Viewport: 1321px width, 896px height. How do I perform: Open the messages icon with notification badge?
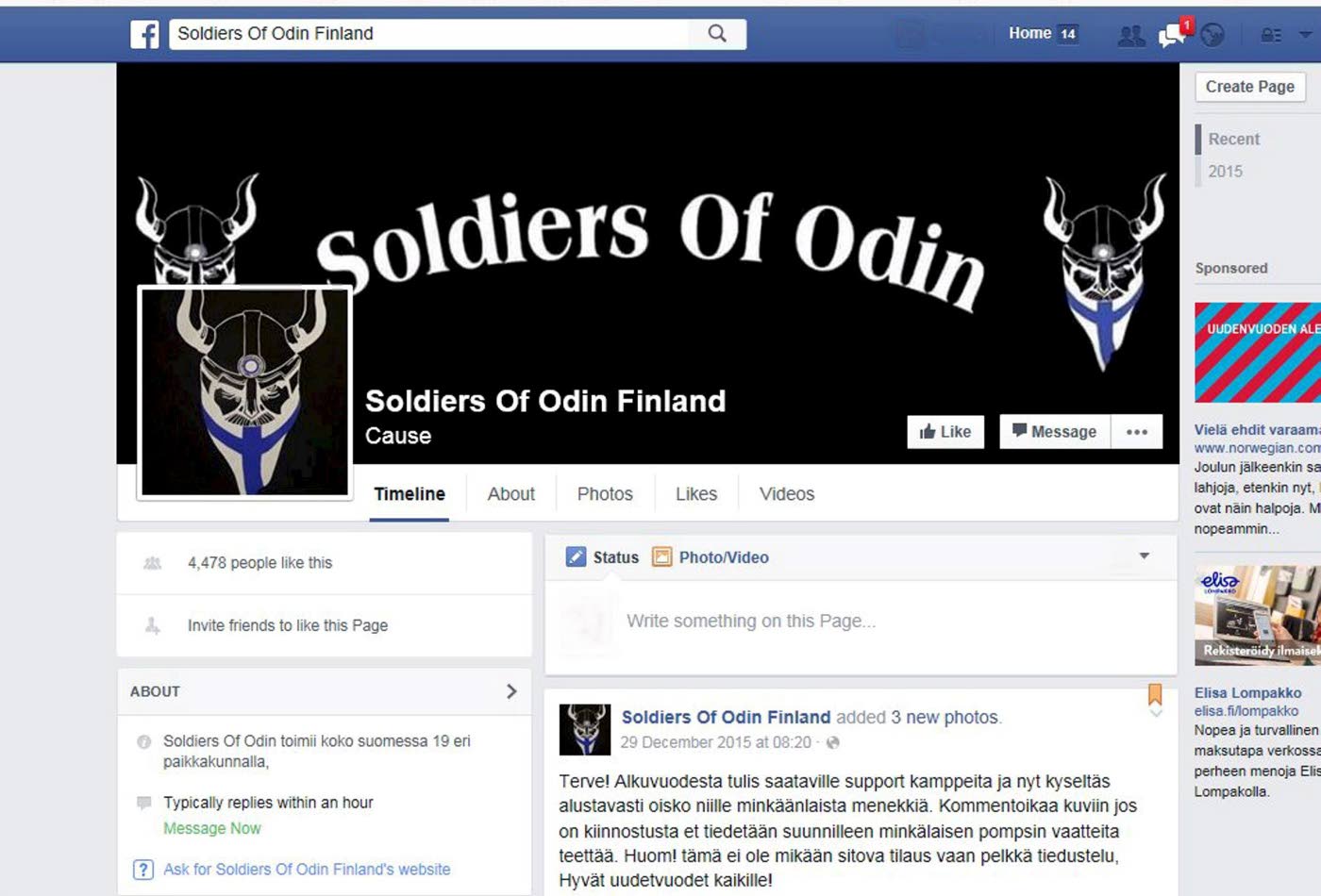(x=1174, y=34)
